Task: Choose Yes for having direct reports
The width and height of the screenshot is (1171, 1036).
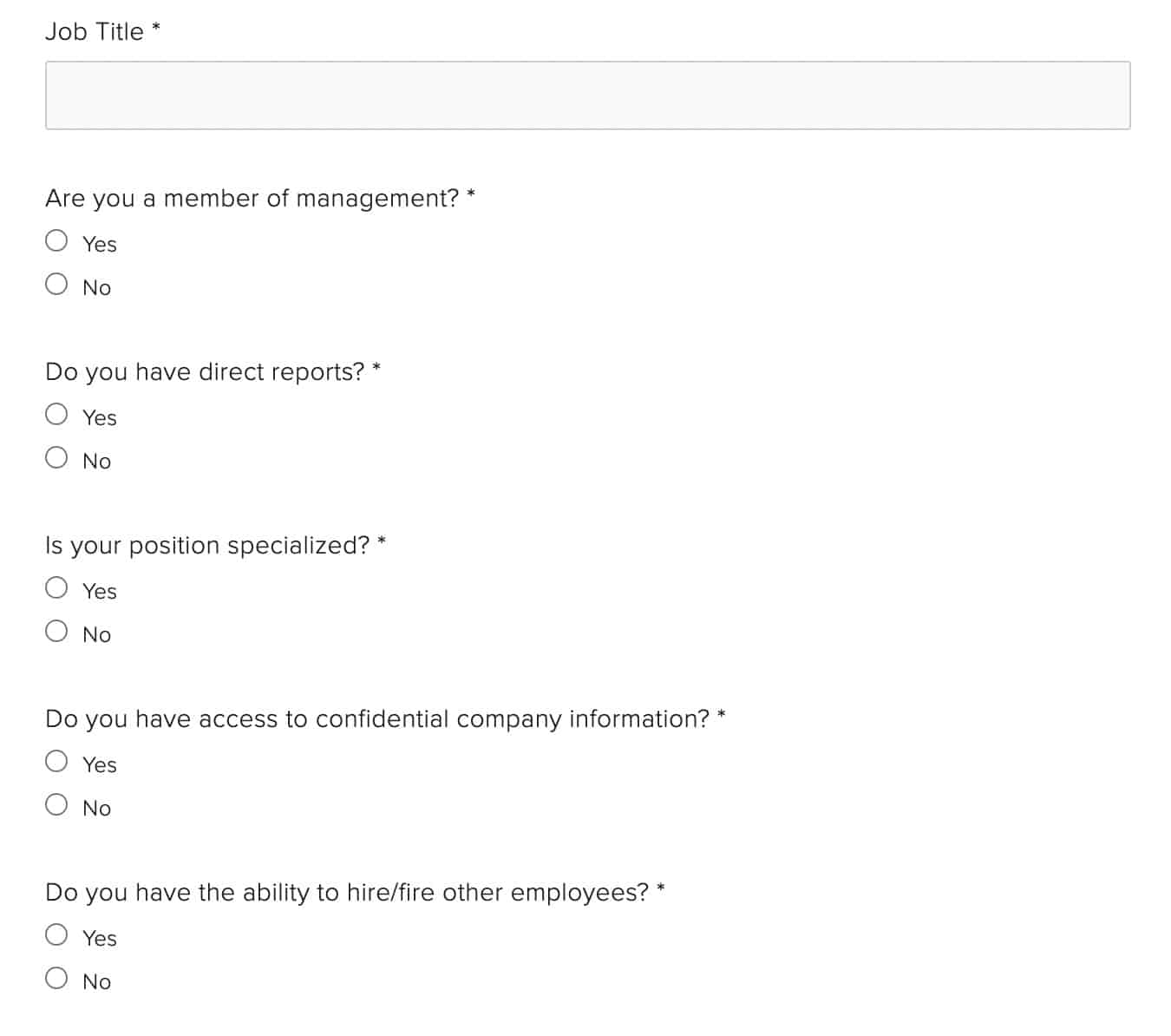Action: [56, 415]
